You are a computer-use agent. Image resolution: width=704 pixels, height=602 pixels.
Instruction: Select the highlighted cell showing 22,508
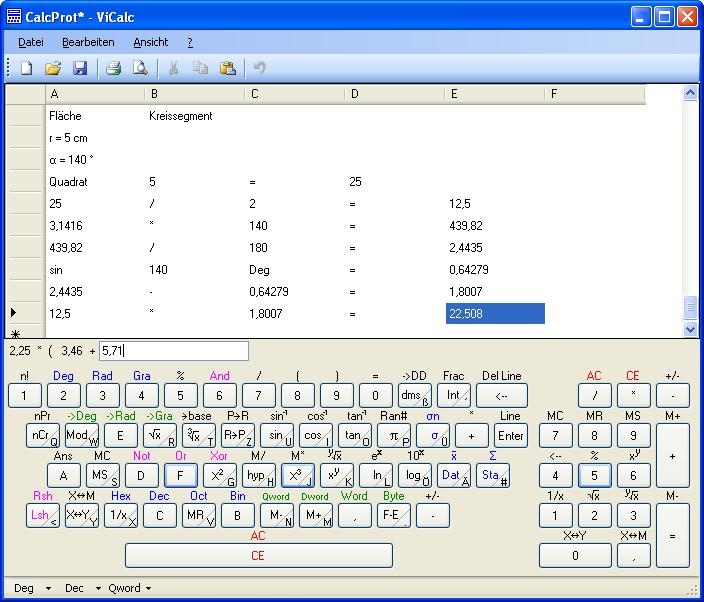pos(495,314)
